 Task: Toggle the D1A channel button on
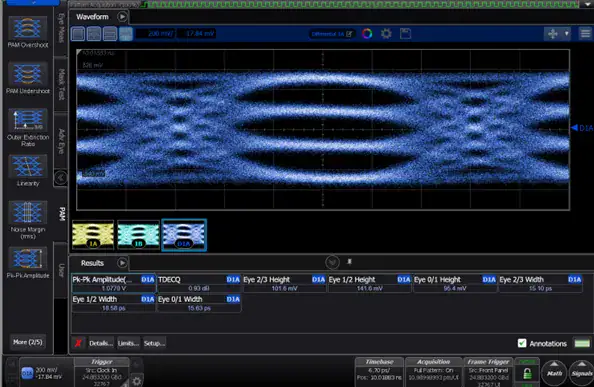[x=27, y=373]
